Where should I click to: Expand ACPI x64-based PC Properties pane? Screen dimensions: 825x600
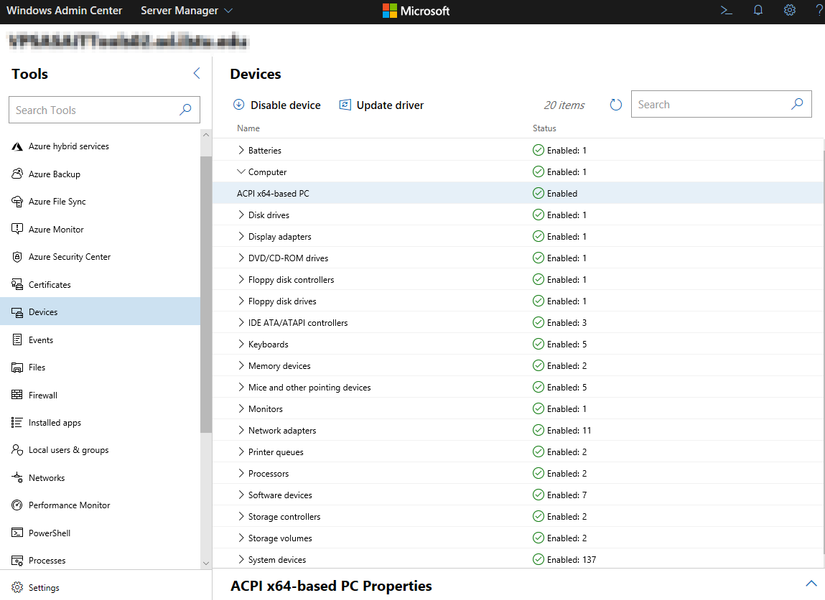click(811, 583)
